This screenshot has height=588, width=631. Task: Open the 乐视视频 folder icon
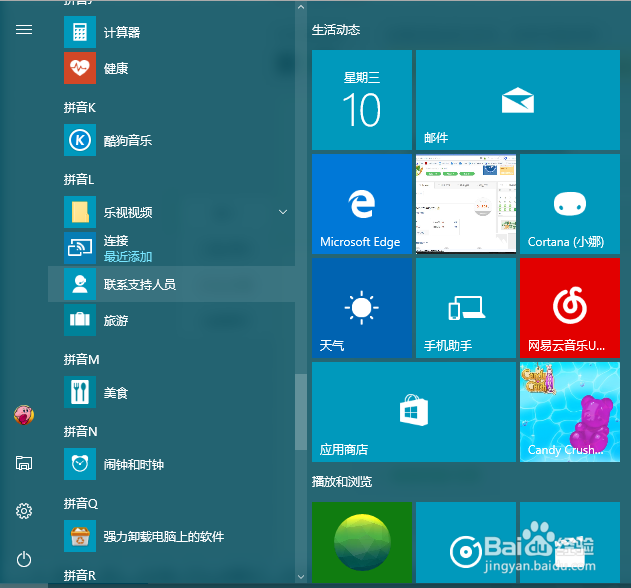[80, 212]
